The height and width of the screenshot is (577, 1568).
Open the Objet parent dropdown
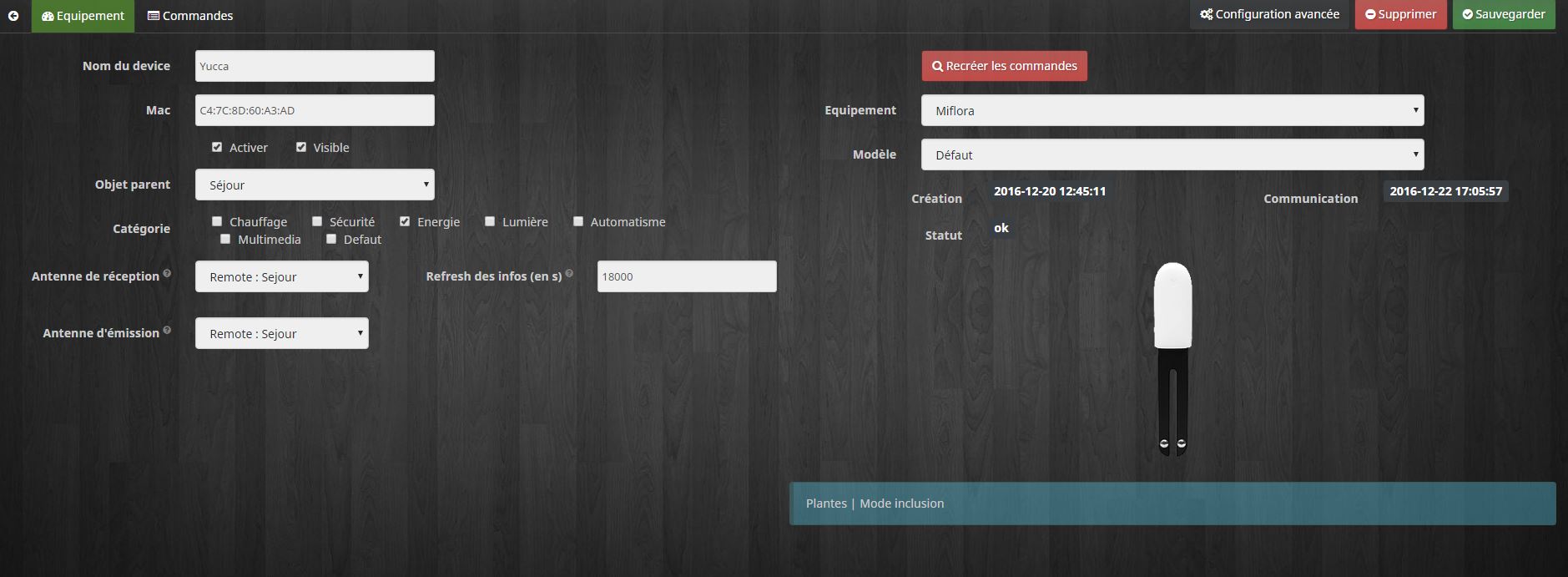coord(315,185)
